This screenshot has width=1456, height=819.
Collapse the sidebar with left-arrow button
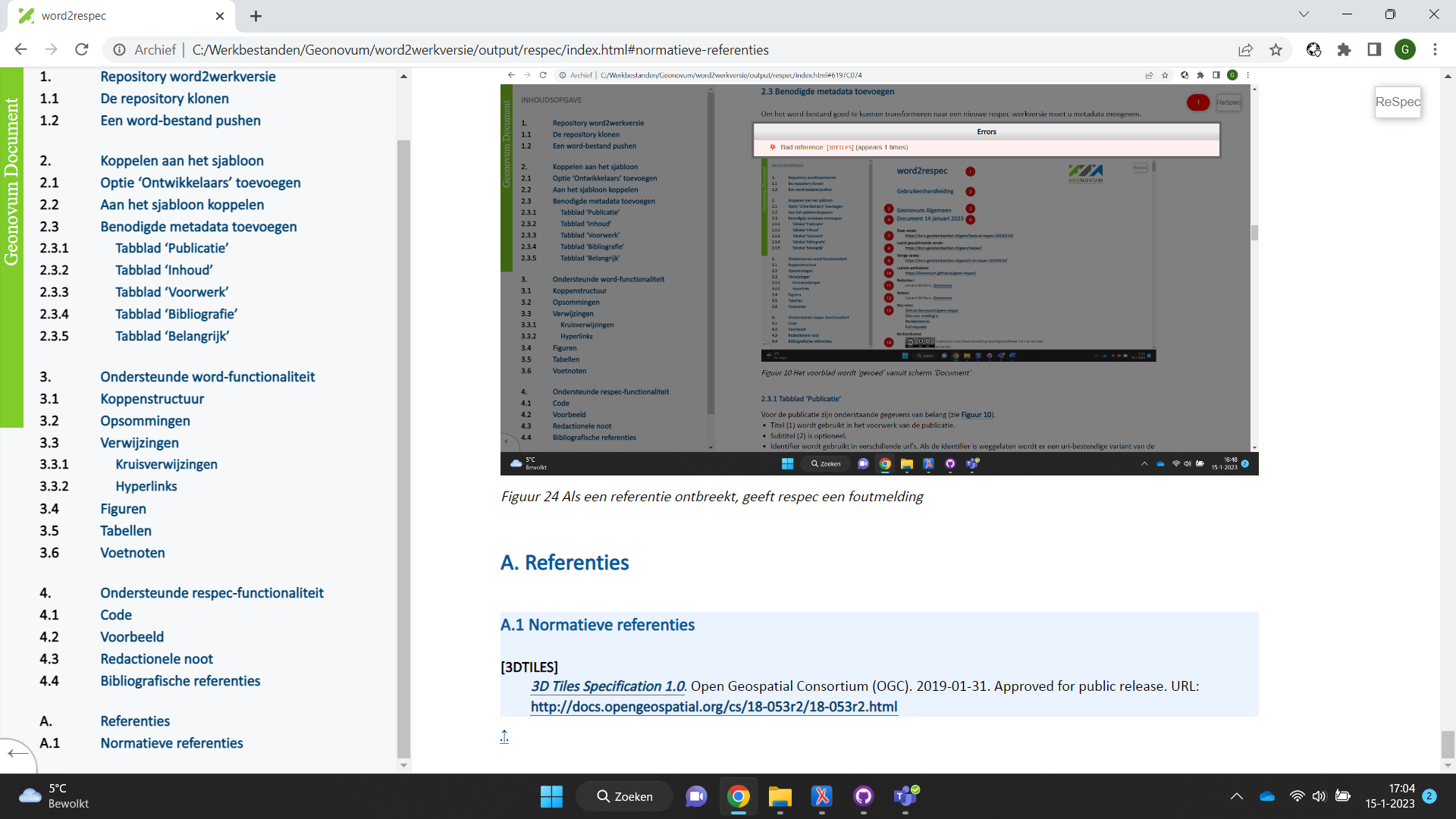coord(17,753)
